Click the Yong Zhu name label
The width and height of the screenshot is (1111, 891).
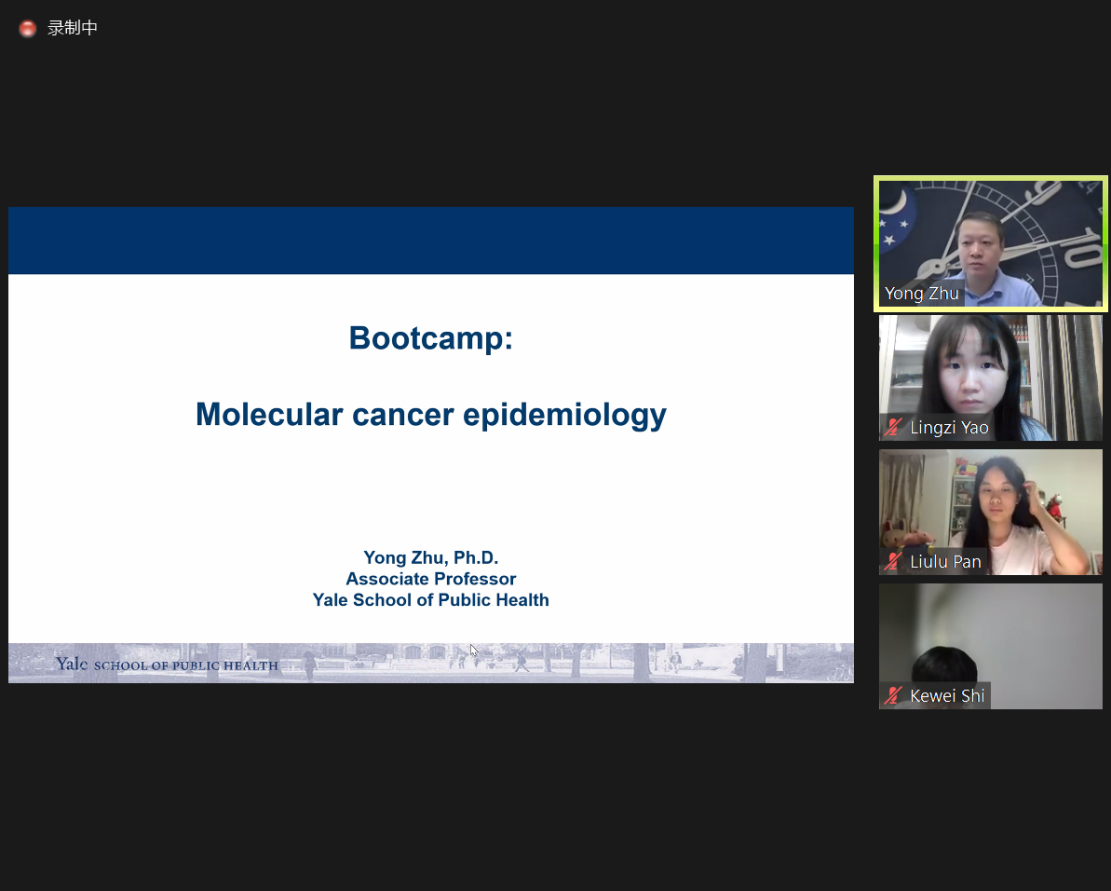(922, 293)
